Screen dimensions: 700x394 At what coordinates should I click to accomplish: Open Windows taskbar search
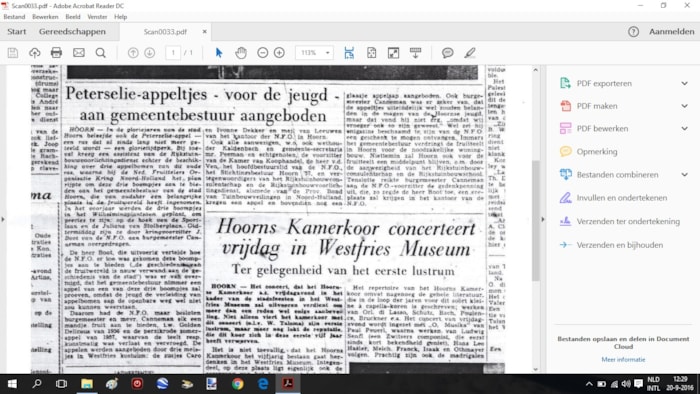[x=37, y=384]
